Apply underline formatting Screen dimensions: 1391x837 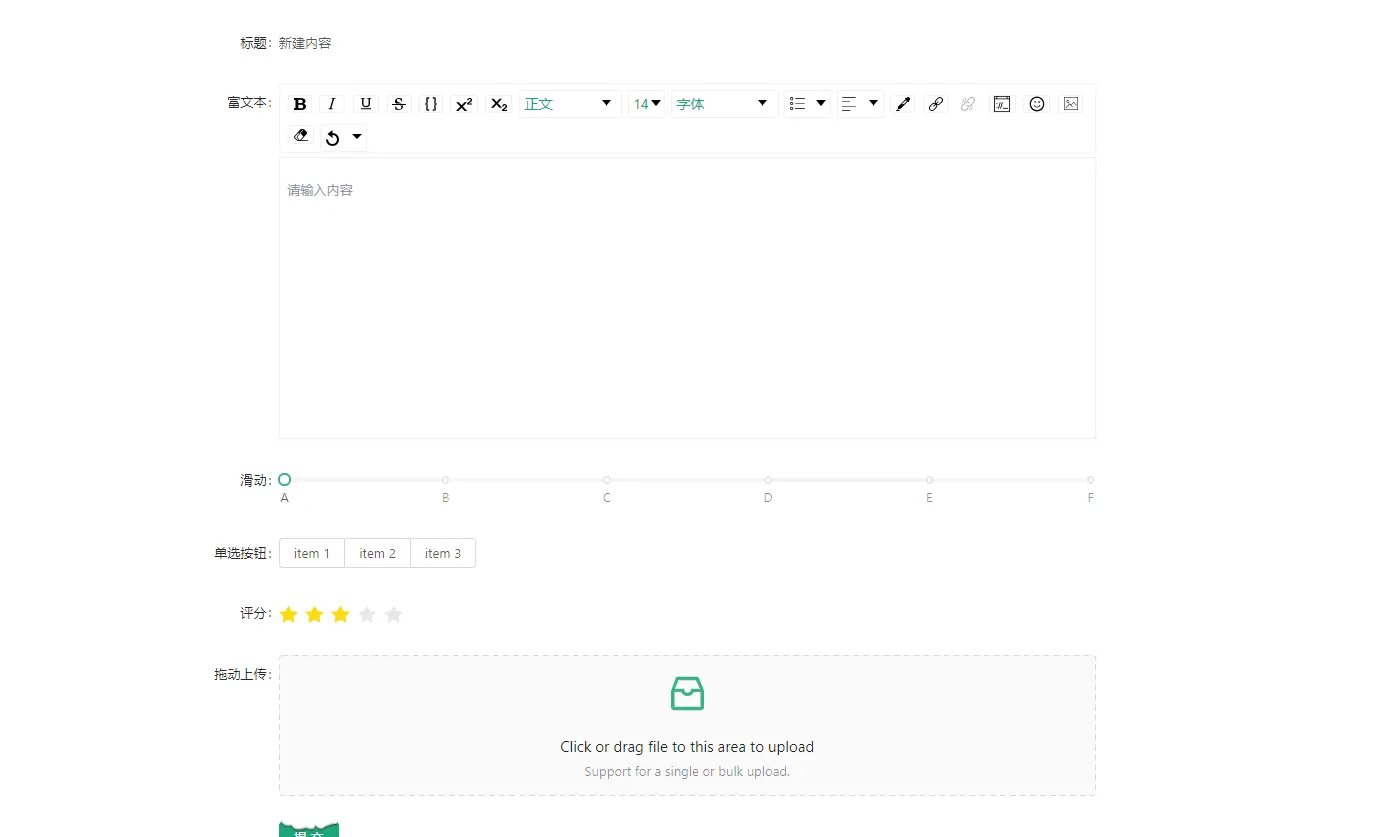(366, 104)
